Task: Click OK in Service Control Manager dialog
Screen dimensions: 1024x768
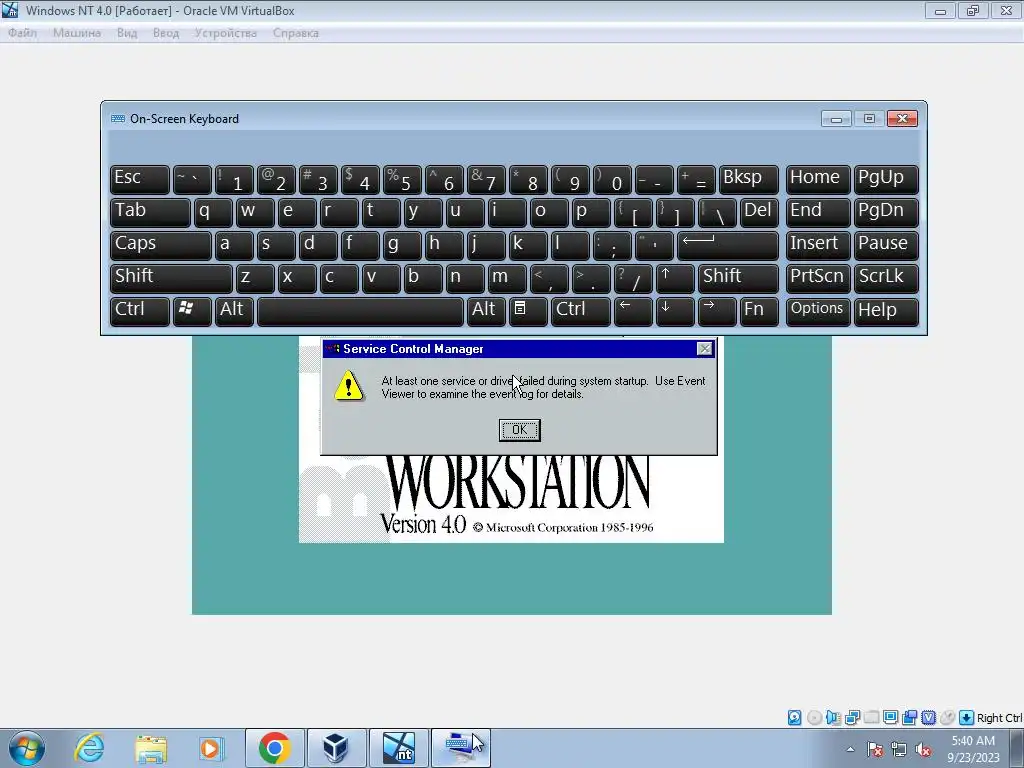Action: click(x=519, y=430)
